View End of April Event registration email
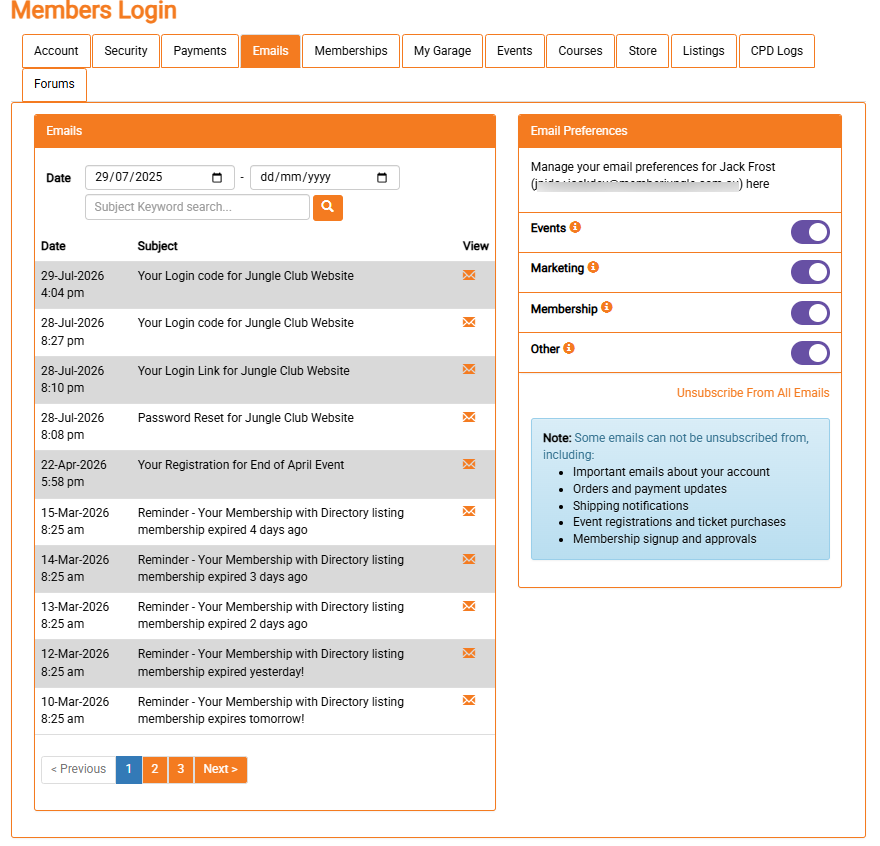Image resolution: width=880 pixels, height=846 pixels. [x=469, y=464]
